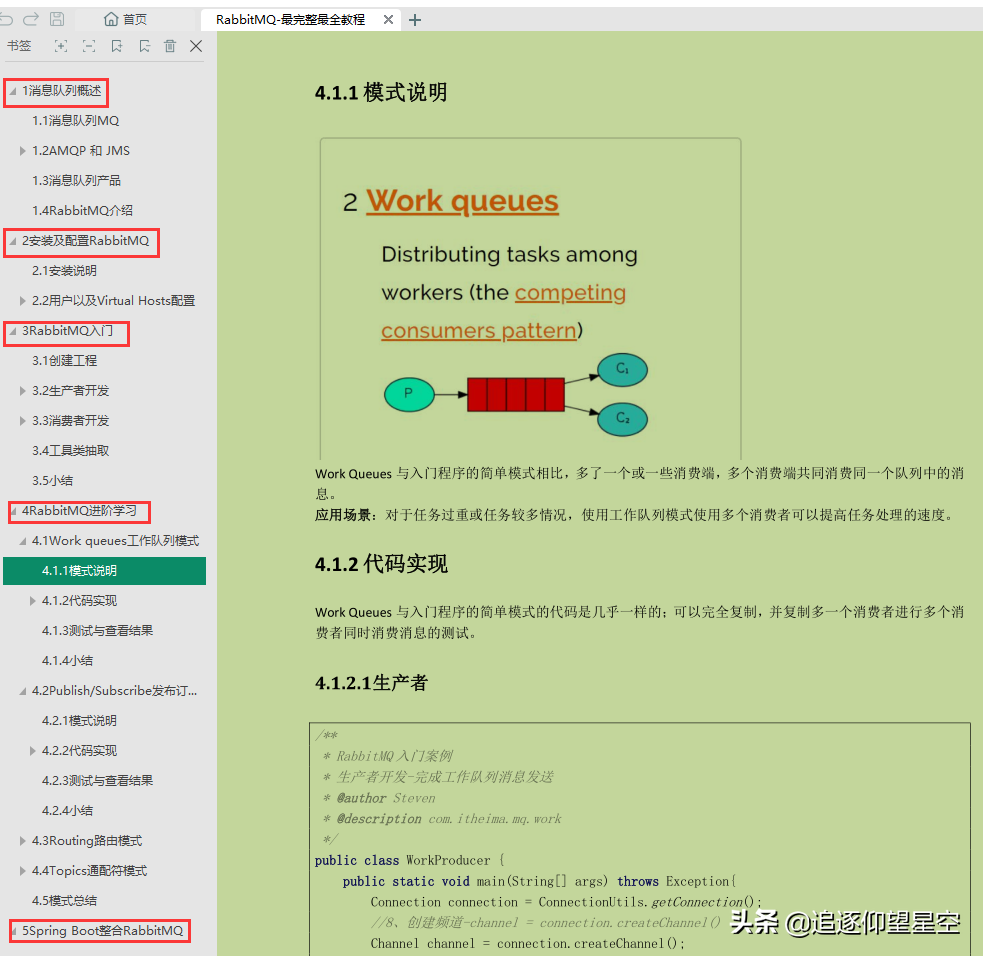The image size is (983, 958).
Task: Click the Work queues link
Action: pyautogui.click(x=462, y=201)
